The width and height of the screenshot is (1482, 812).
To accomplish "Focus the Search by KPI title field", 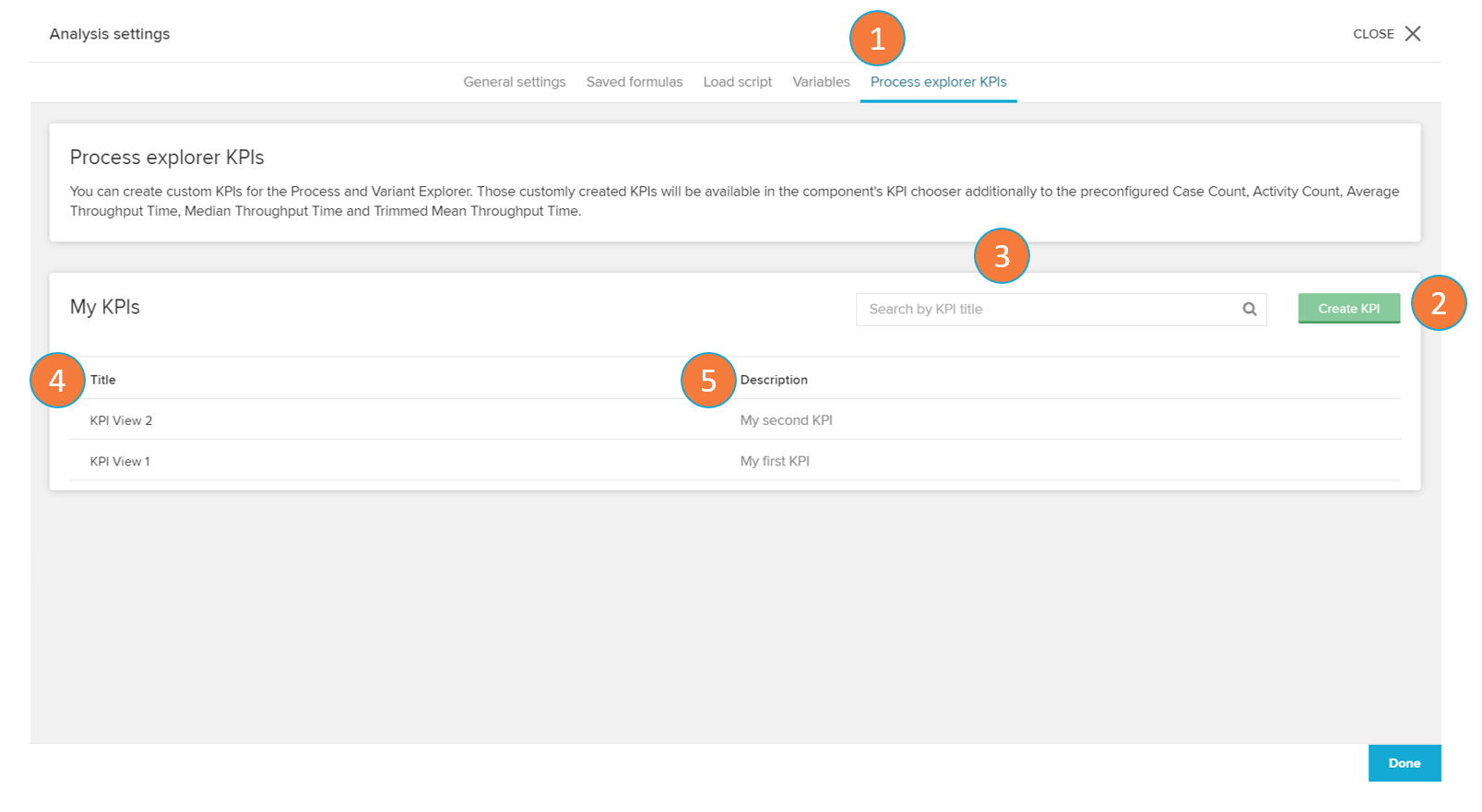I will (1047, 310).
